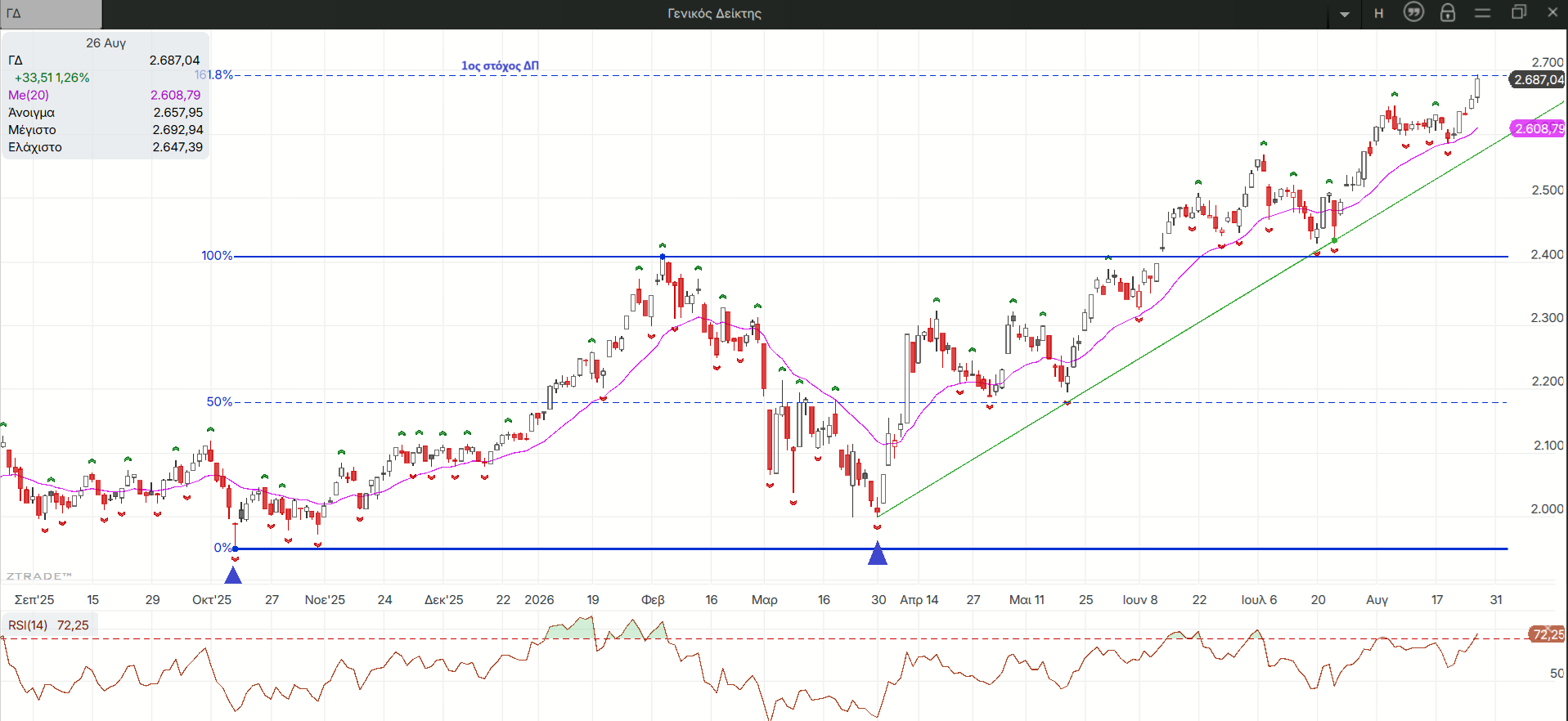Click the 2.000 price axis label
Screen dimensions: 1568x721
(1548, 509)
